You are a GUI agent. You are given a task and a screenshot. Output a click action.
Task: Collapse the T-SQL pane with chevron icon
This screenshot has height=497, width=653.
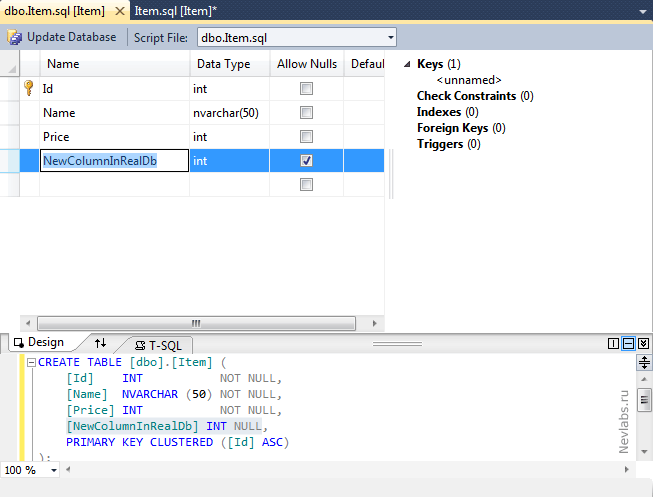(643, 343)
